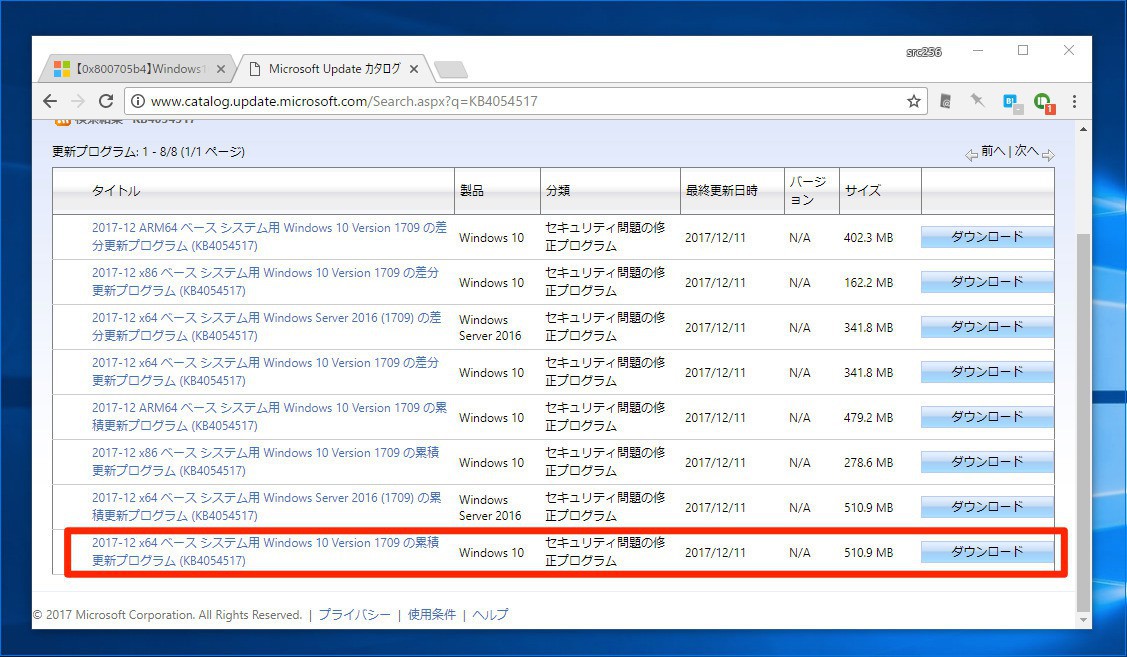Download 510.9 MB Windows 10 x64 cumulative update
This screenshot has width=1127, height=657.
[x=987, y=551]
